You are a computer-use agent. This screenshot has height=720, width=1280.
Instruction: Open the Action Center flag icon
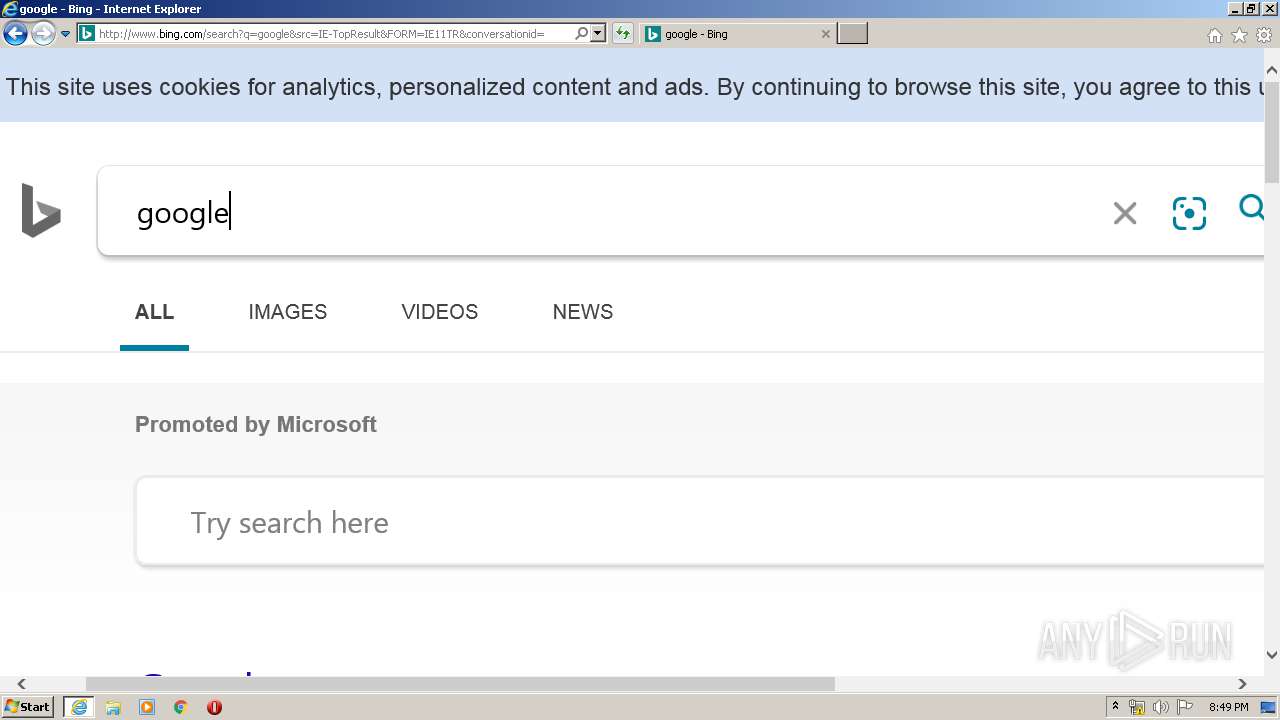1185,707
